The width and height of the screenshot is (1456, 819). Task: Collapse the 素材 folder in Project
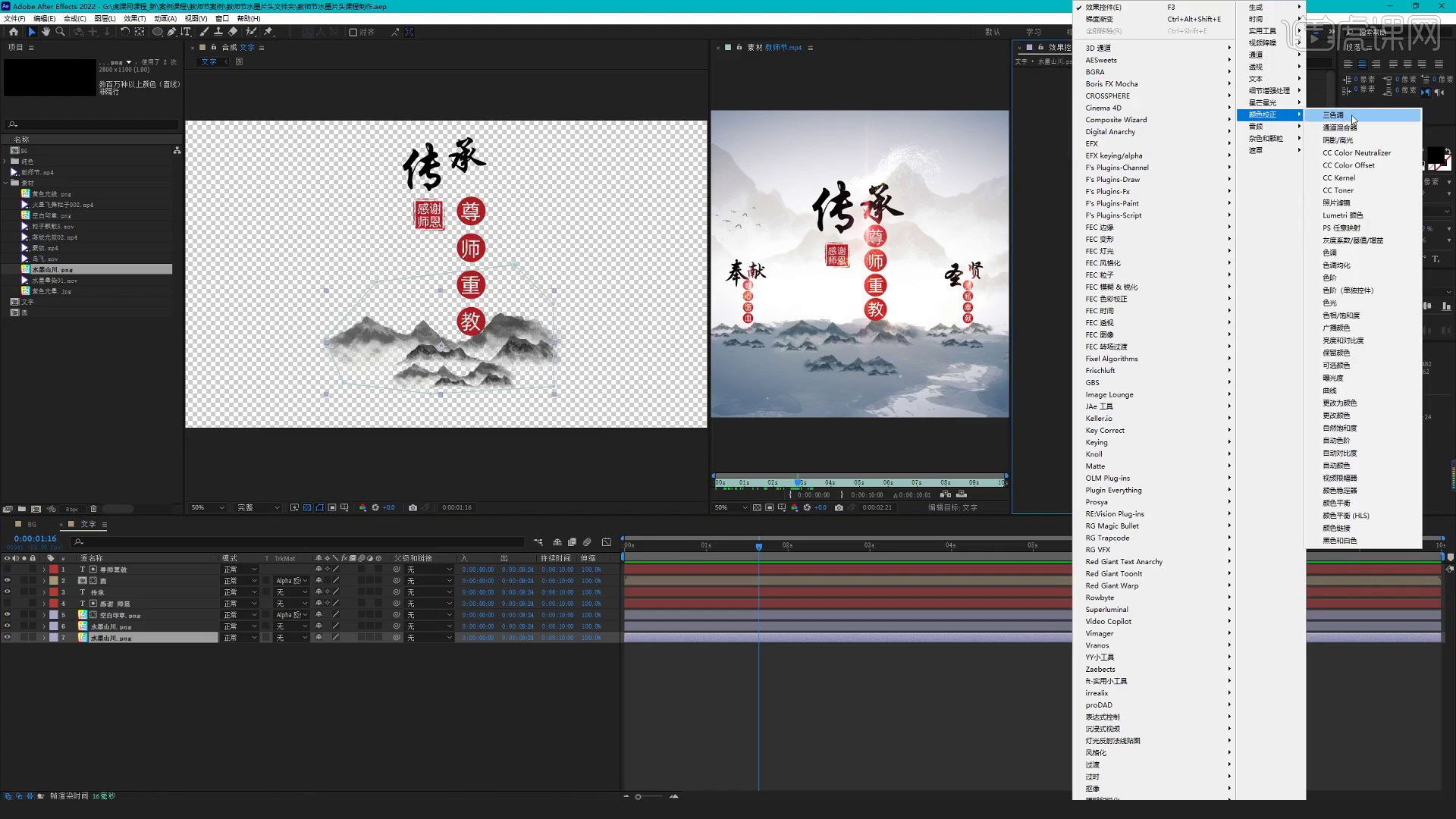pyautogui.click(x=6, y=183)
